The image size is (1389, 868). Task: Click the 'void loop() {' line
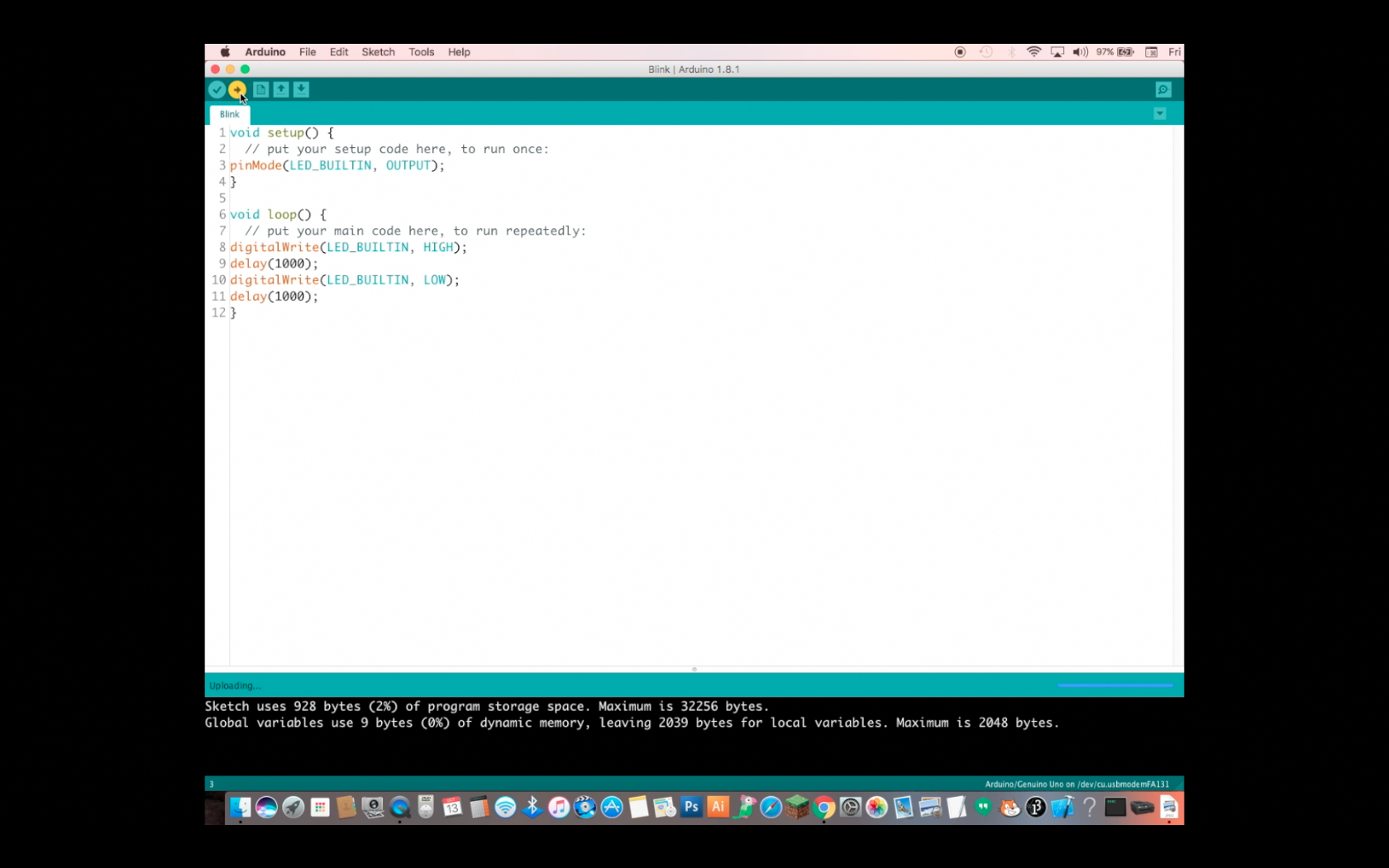click(x=279, y=214)
